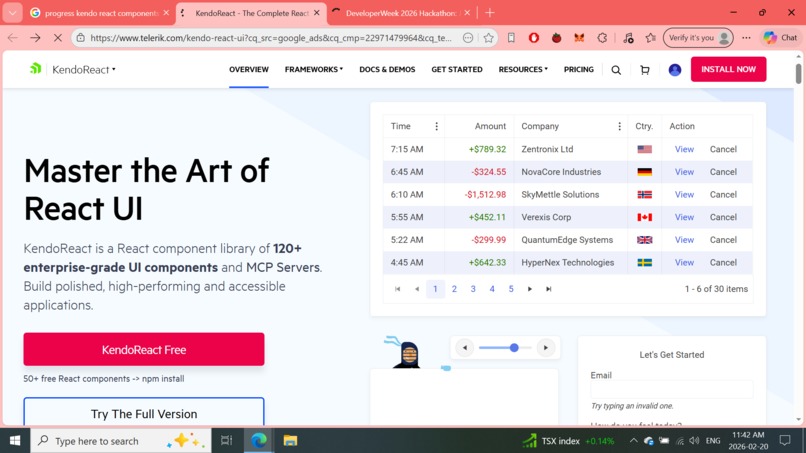Click the page vertical scrollbar
The width and height of the screenshot is (806, 453).
(798, 73)
